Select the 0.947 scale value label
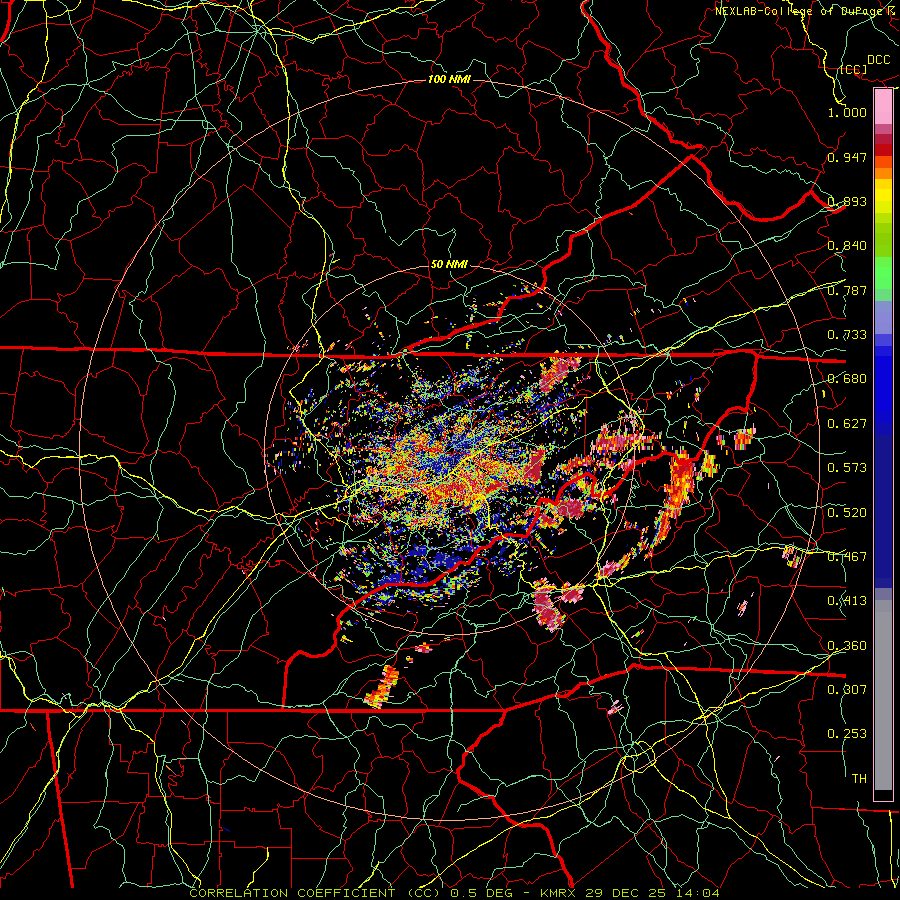Screen dimensions: 900x900 tap(847, 157)
